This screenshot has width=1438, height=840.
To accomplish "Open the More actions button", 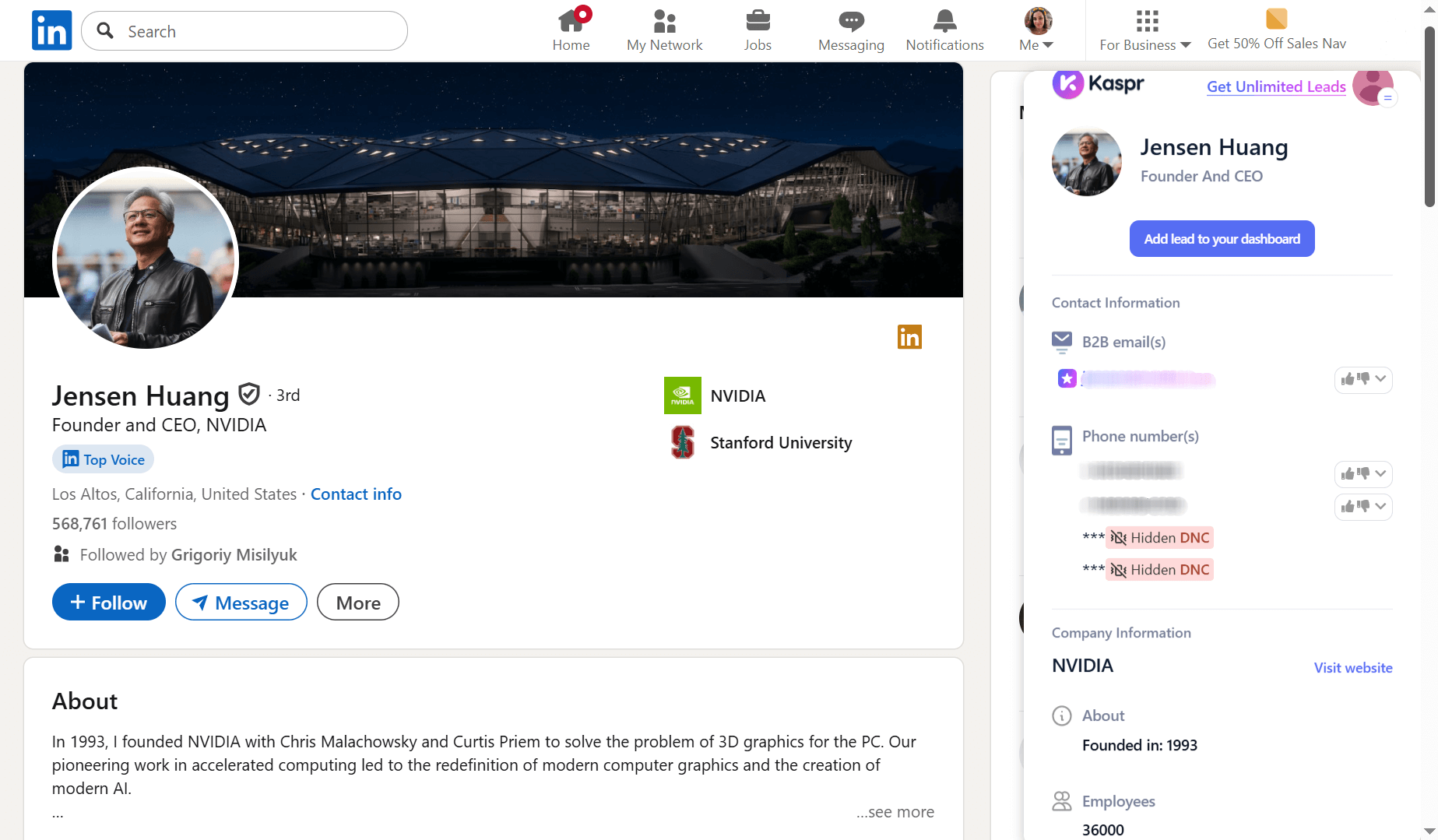I will click(358, 603).
